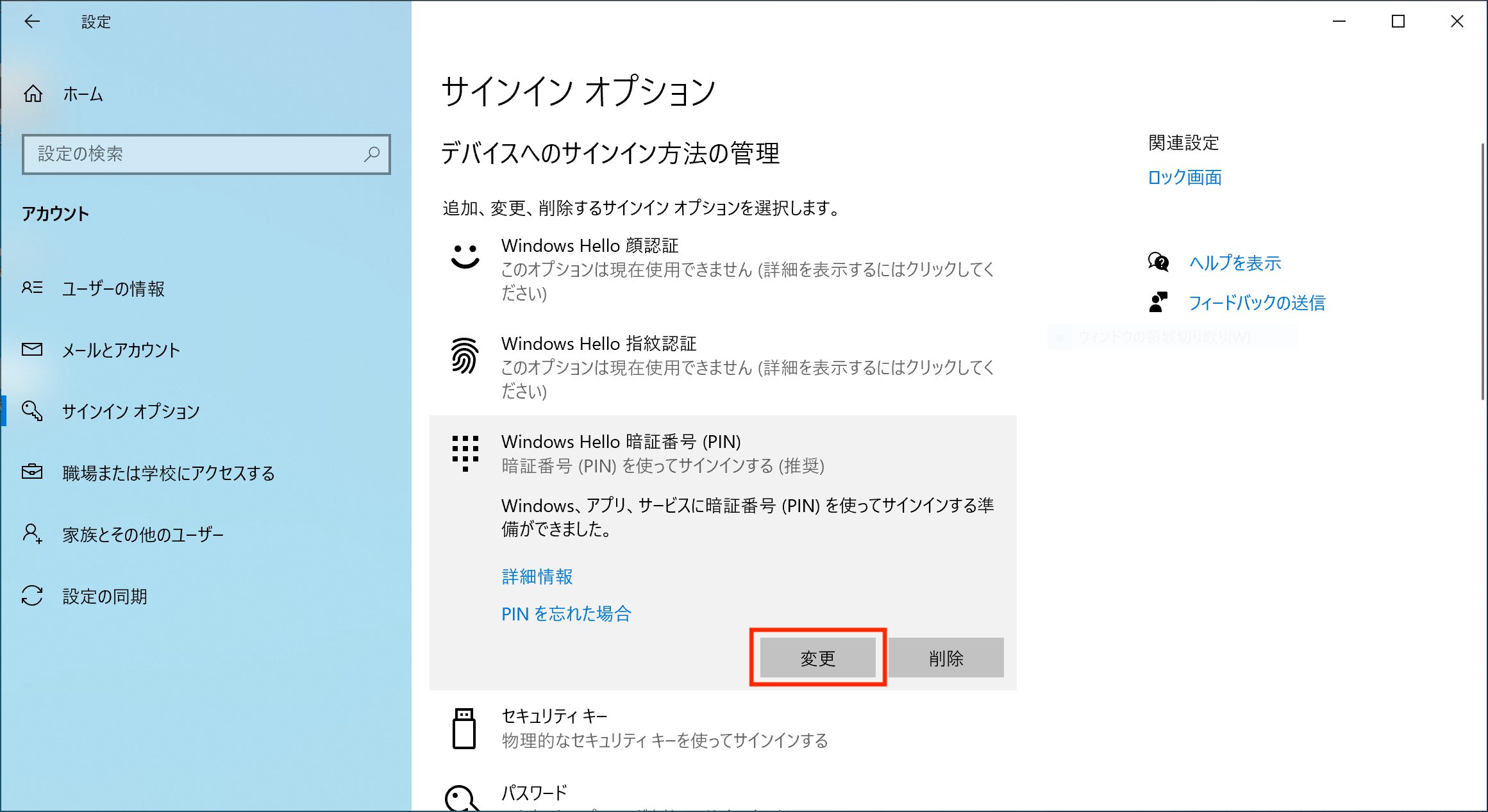Click the Windows Hello fingerprint icon
The image size is (1488, 812).
[465, 355]
